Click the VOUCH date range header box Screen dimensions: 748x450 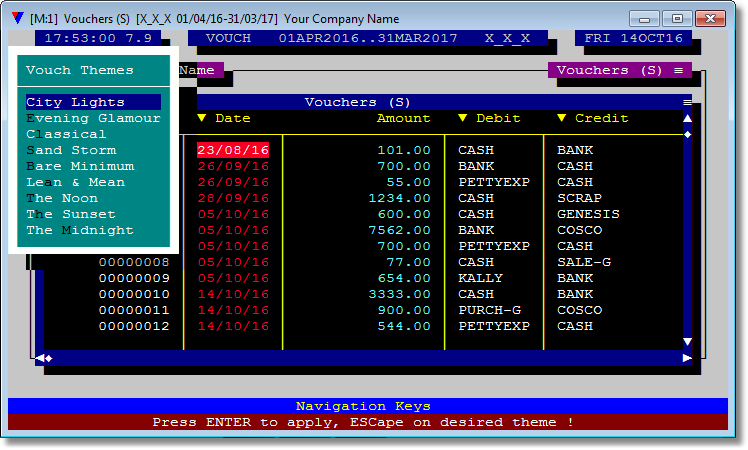(368, 38)
